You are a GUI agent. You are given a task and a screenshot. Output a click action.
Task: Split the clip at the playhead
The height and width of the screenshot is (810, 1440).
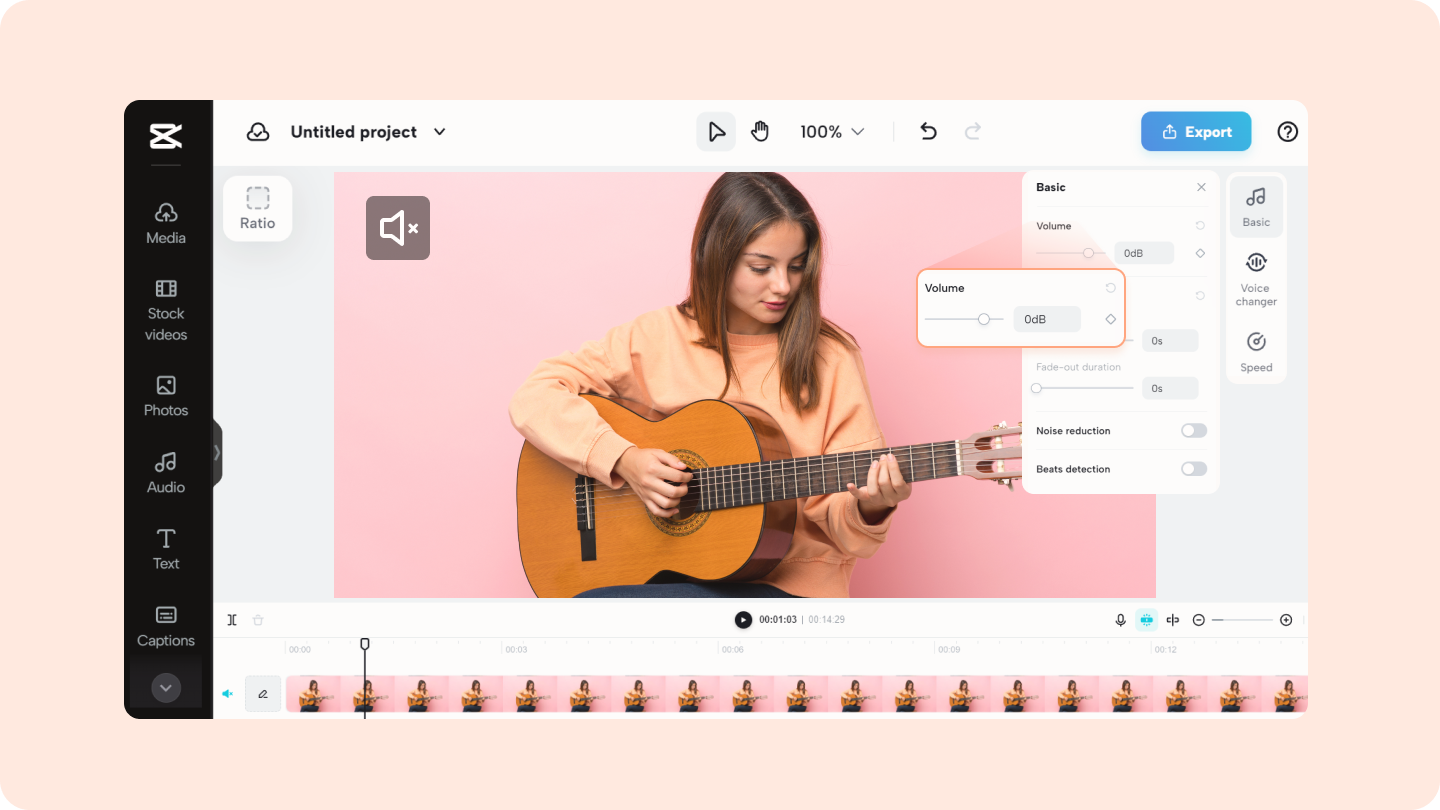pos(232,620)
